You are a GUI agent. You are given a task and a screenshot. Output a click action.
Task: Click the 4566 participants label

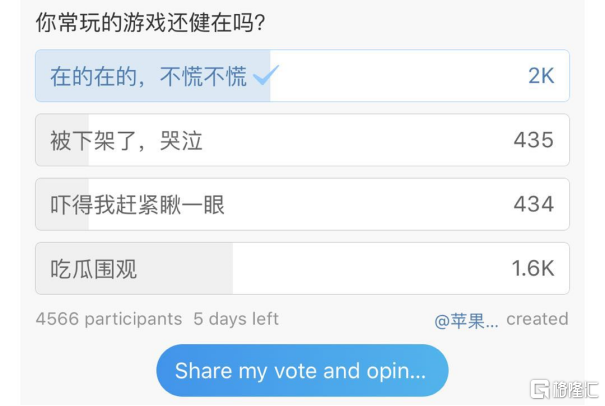click(109, 319)
